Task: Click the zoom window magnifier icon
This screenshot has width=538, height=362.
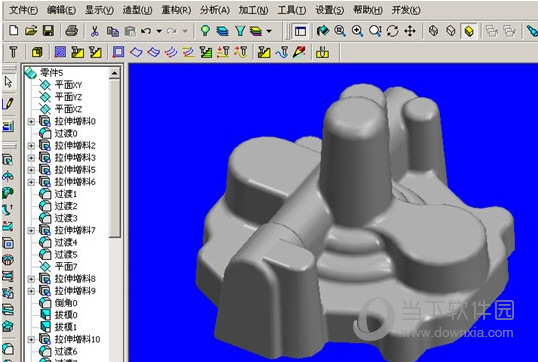Action: (340, 31)
